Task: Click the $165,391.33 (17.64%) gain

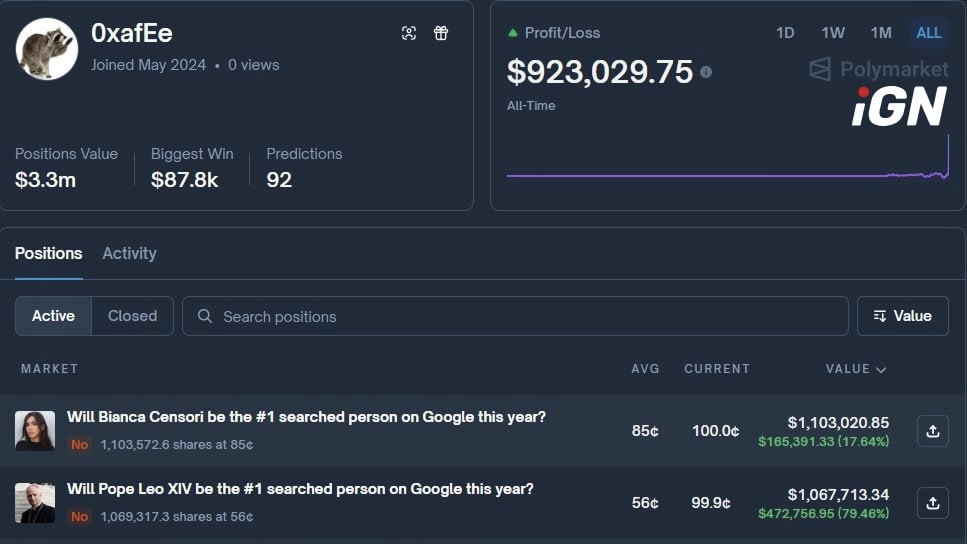Action: pos(823,442)
